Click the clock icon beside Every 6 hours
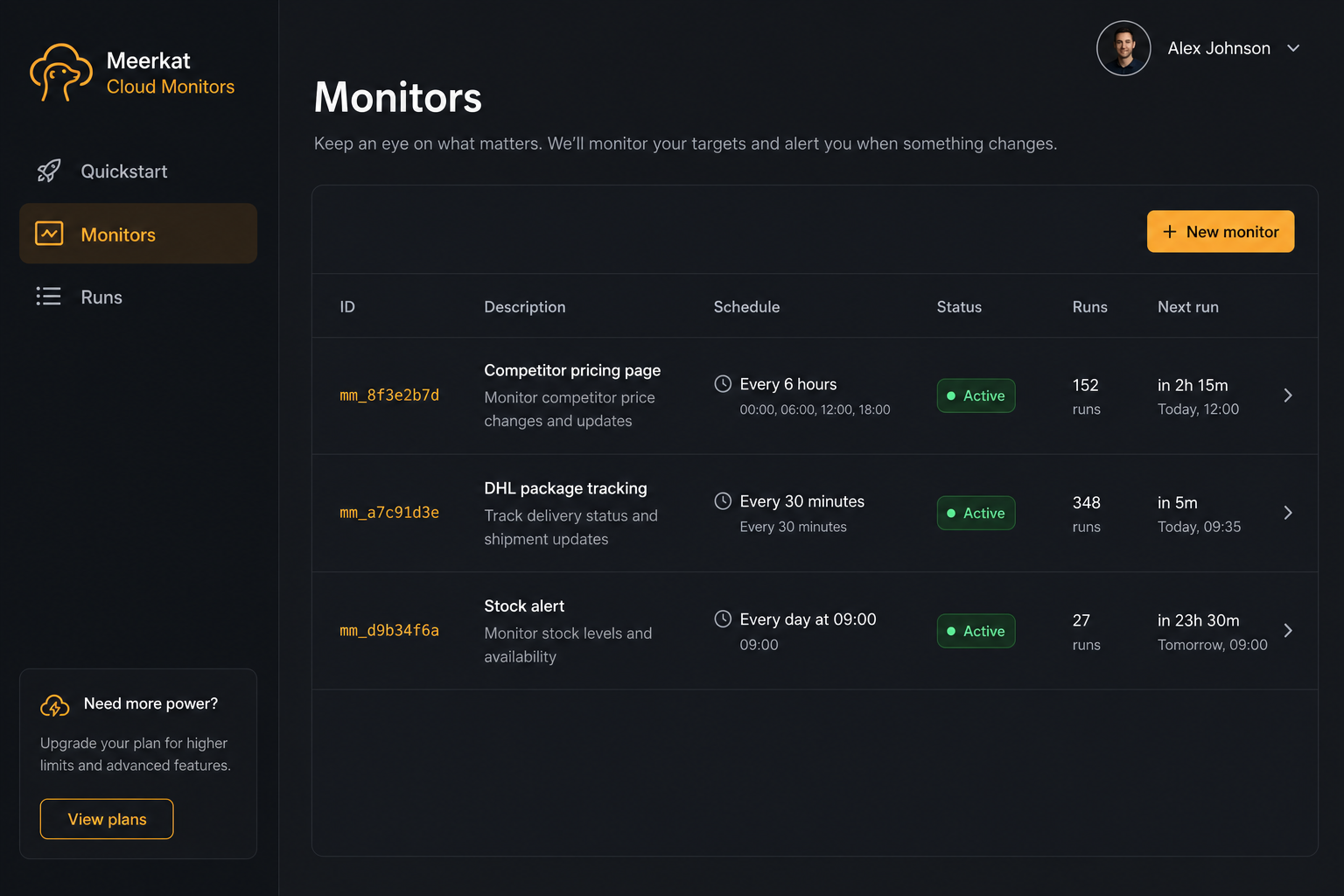Image resolution: width=1344 pixels, height=896 pixels. (723, 383)
